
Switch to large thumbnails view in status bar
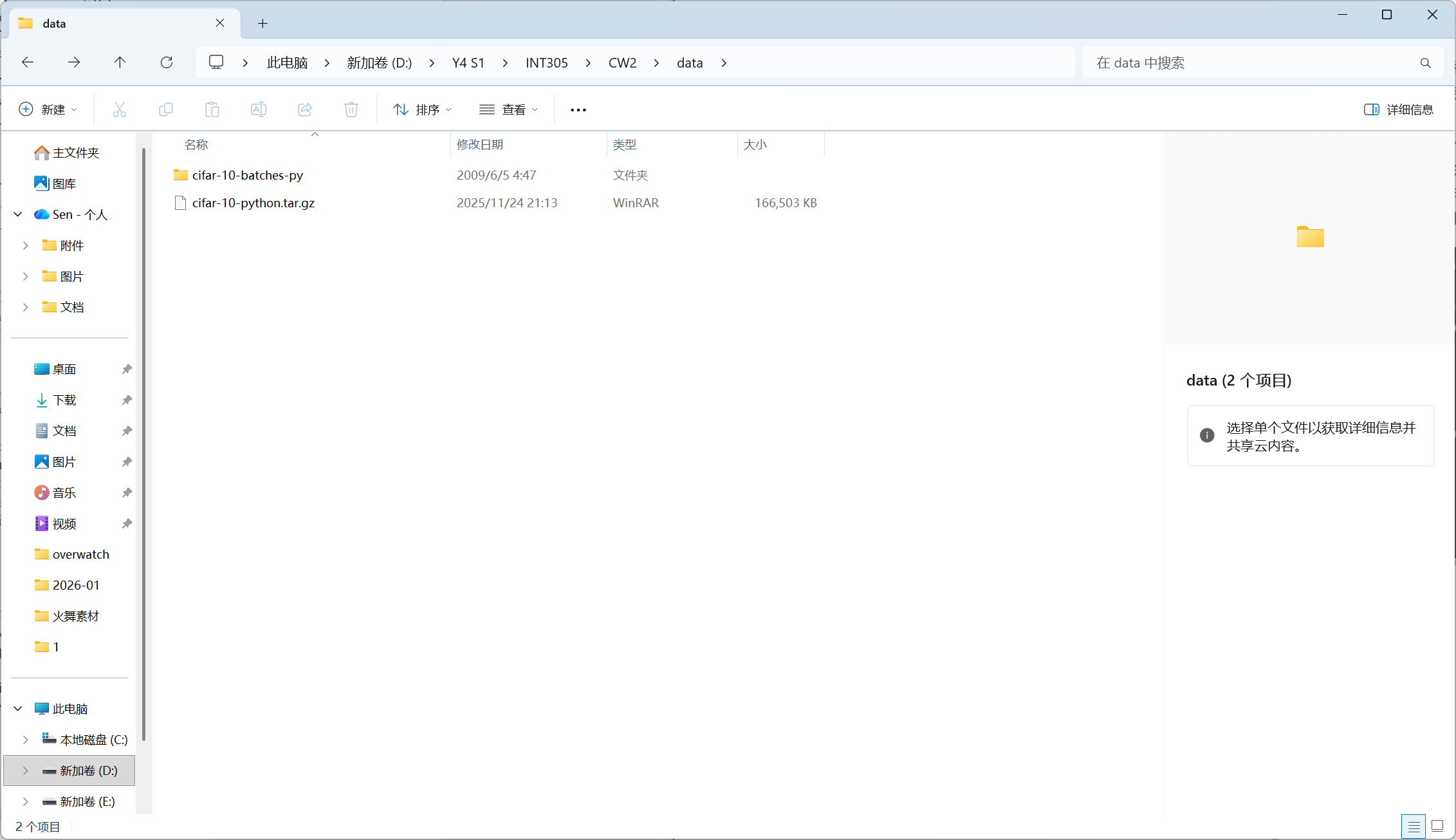click(x=1437, y=826)
